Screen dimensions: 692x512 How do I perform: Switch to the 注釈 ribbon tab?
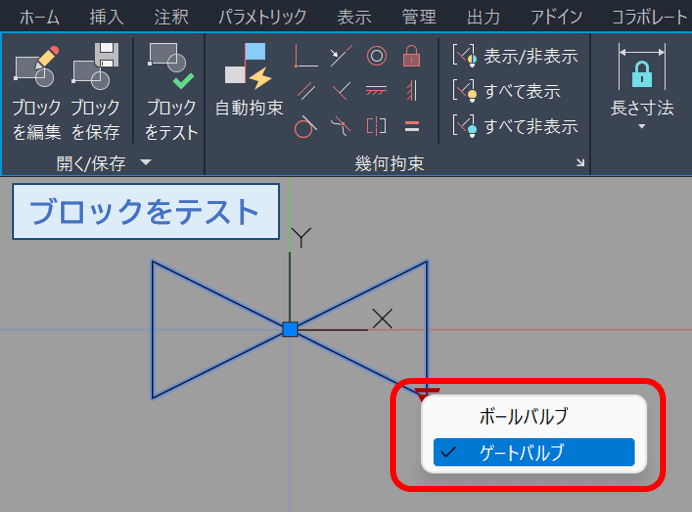tap(171, 18)
